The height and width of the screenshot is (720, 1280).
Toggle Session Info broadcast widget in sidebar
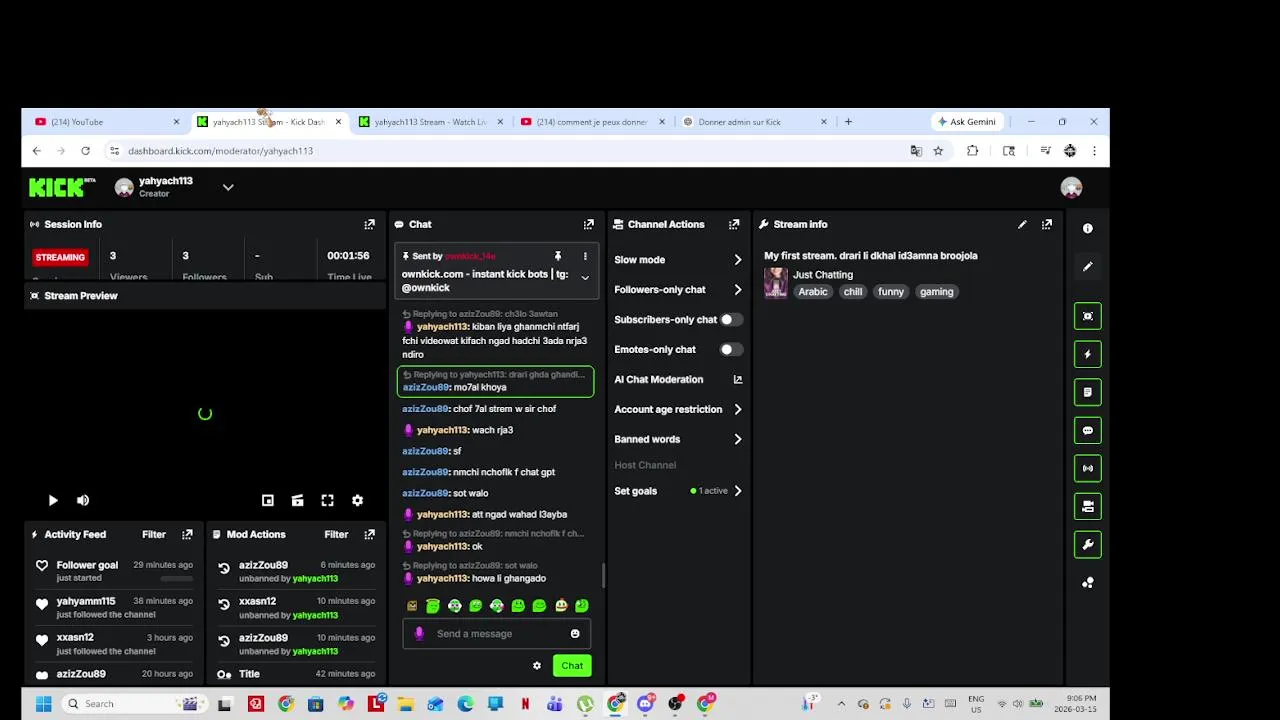click(1088, 468)
